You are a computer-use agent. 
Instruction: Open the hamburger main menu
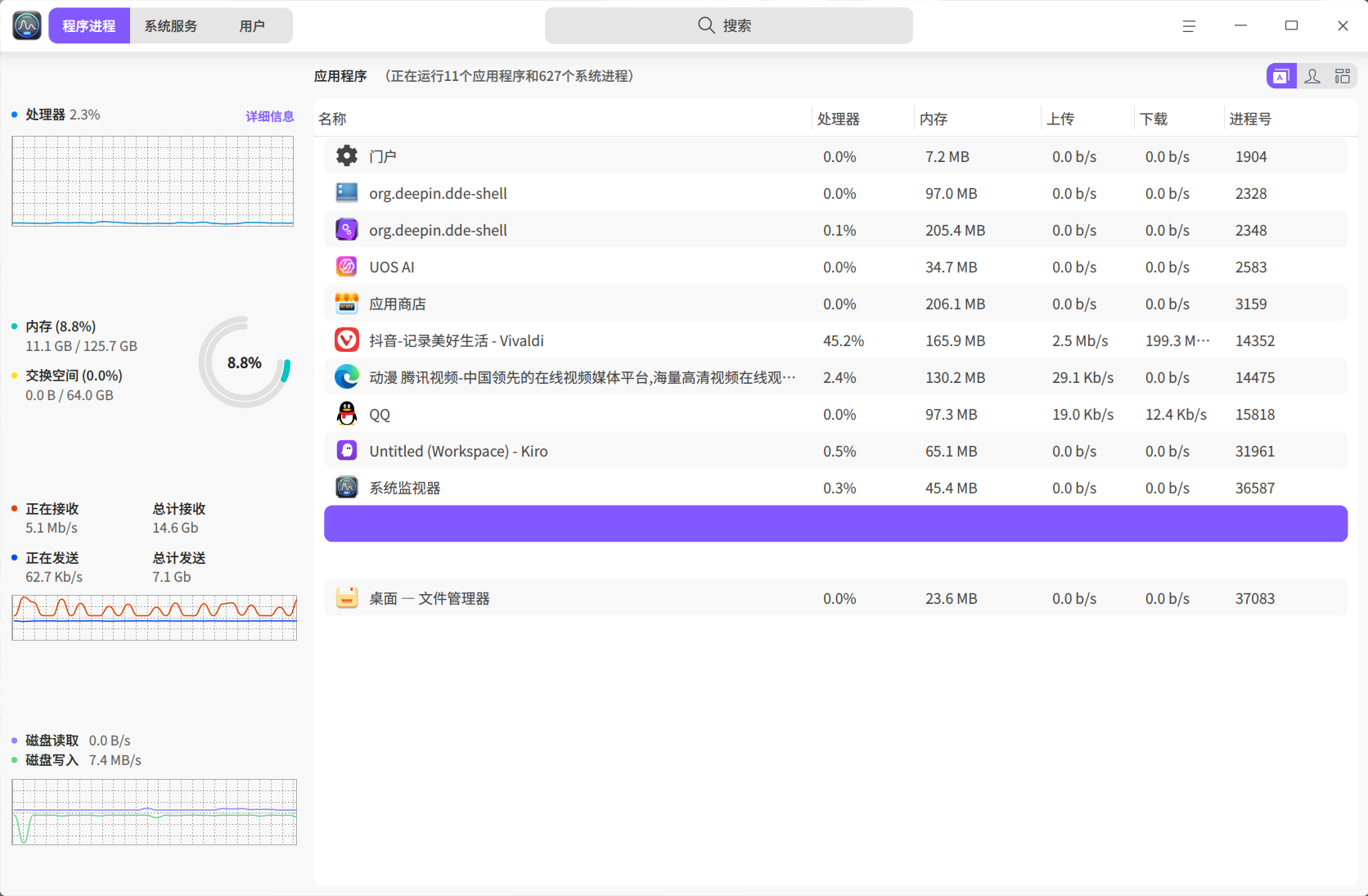(x=1189, y=26)
